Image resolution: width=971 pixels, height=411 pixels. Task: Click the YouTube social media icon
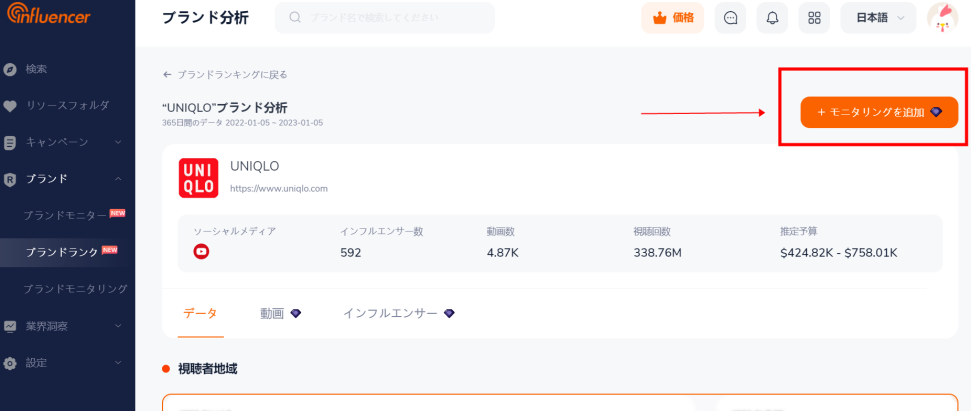pos(201,251)
